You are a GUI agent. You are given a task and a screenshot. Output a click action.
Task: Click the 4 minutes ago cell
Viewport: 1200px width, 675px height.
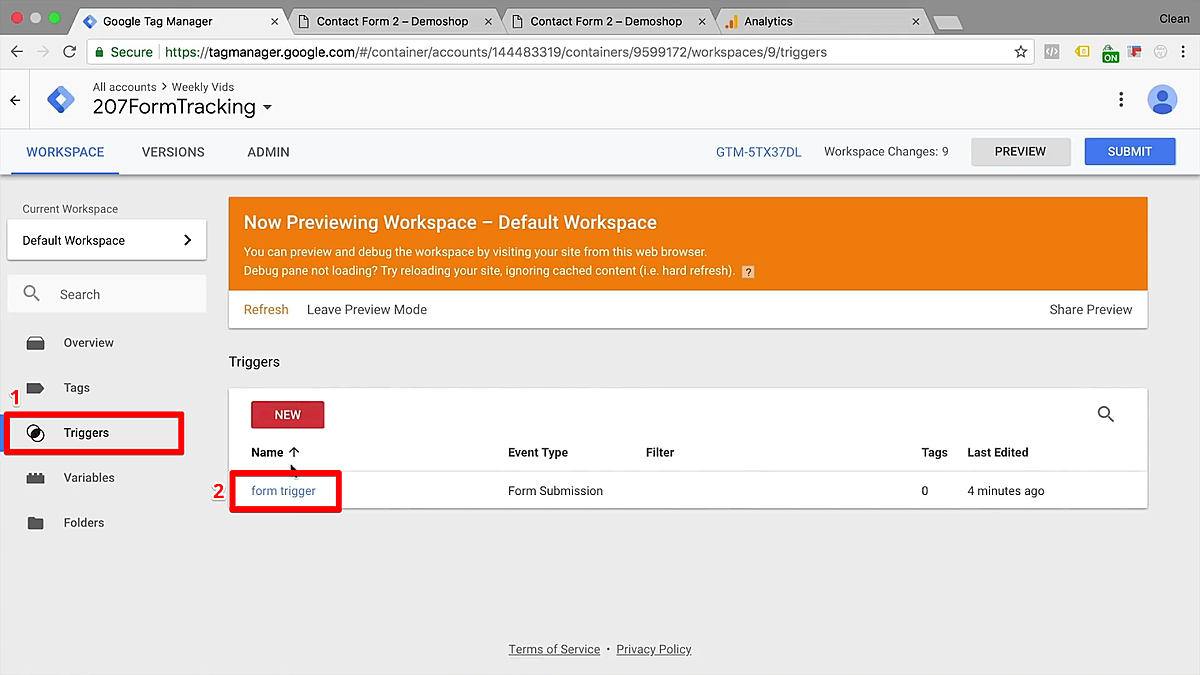click(1006, 491)
